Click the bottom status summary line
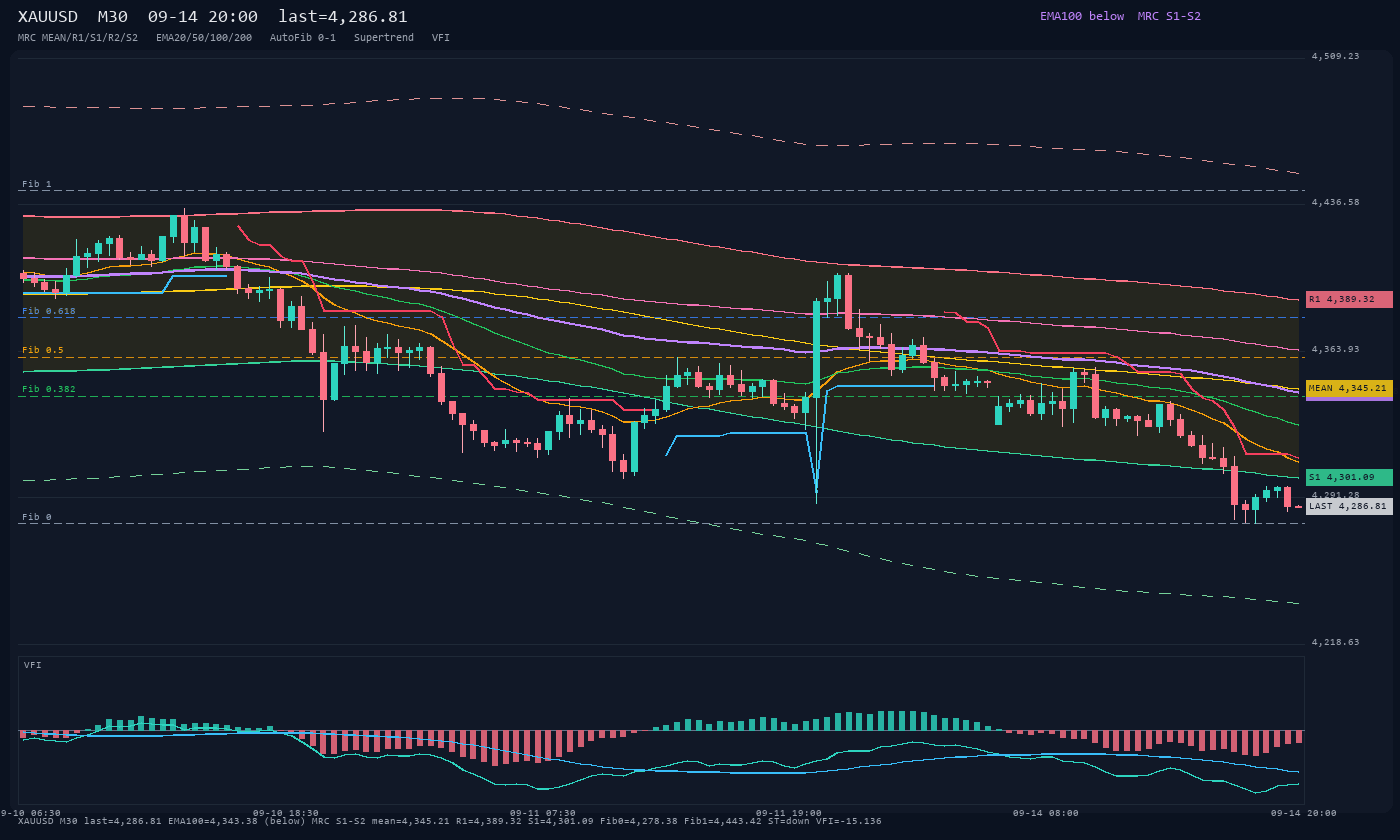Image resolution: width=1400 pixels, height=840 pixels. [450, 821]
